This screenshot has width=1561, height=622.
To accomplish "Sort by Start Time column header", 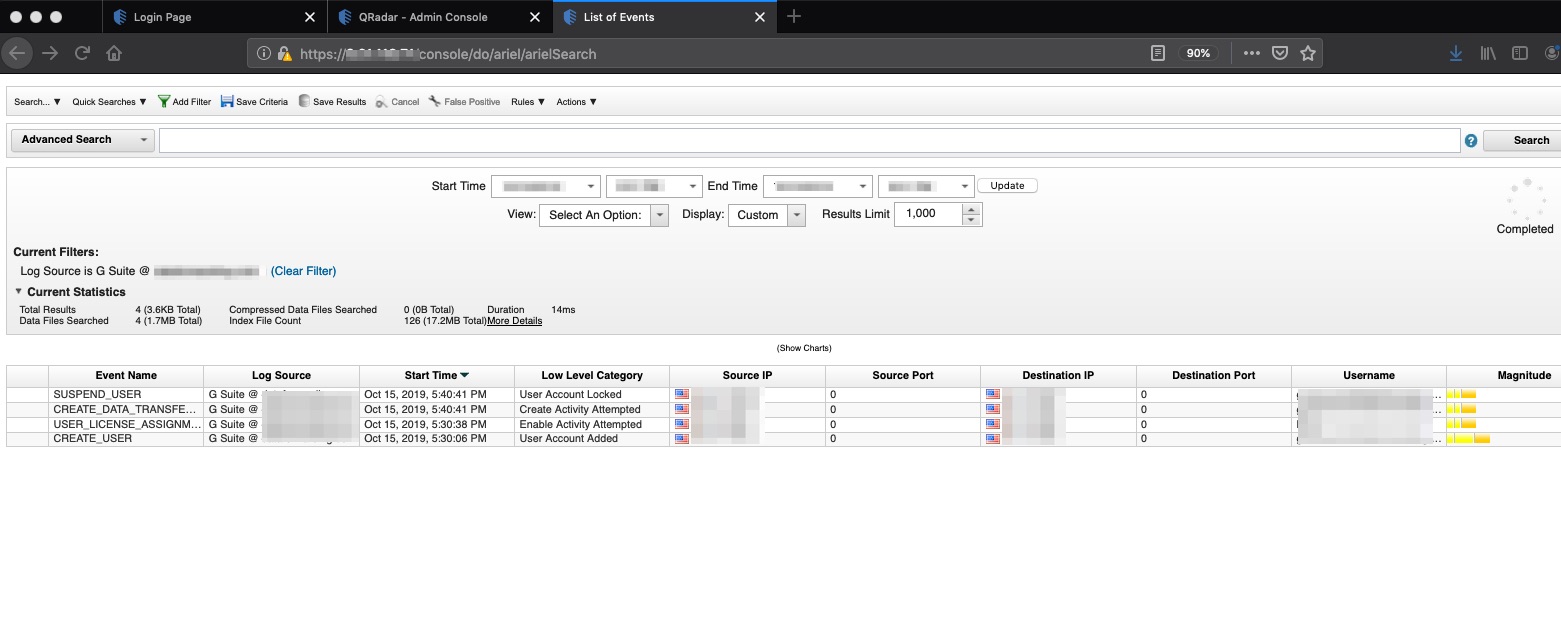I will tap(437, 376).
